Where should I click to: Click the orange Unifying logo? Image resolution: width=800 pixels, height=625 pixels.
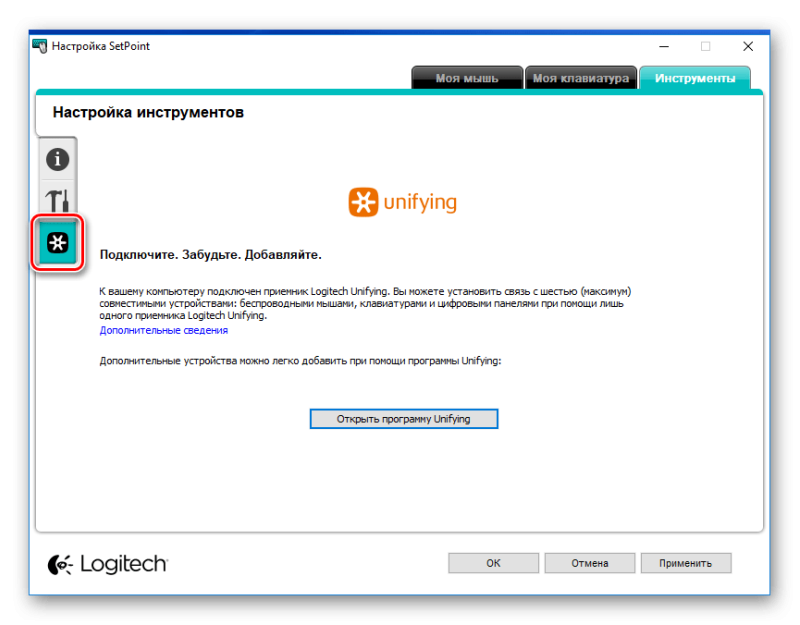402,202
